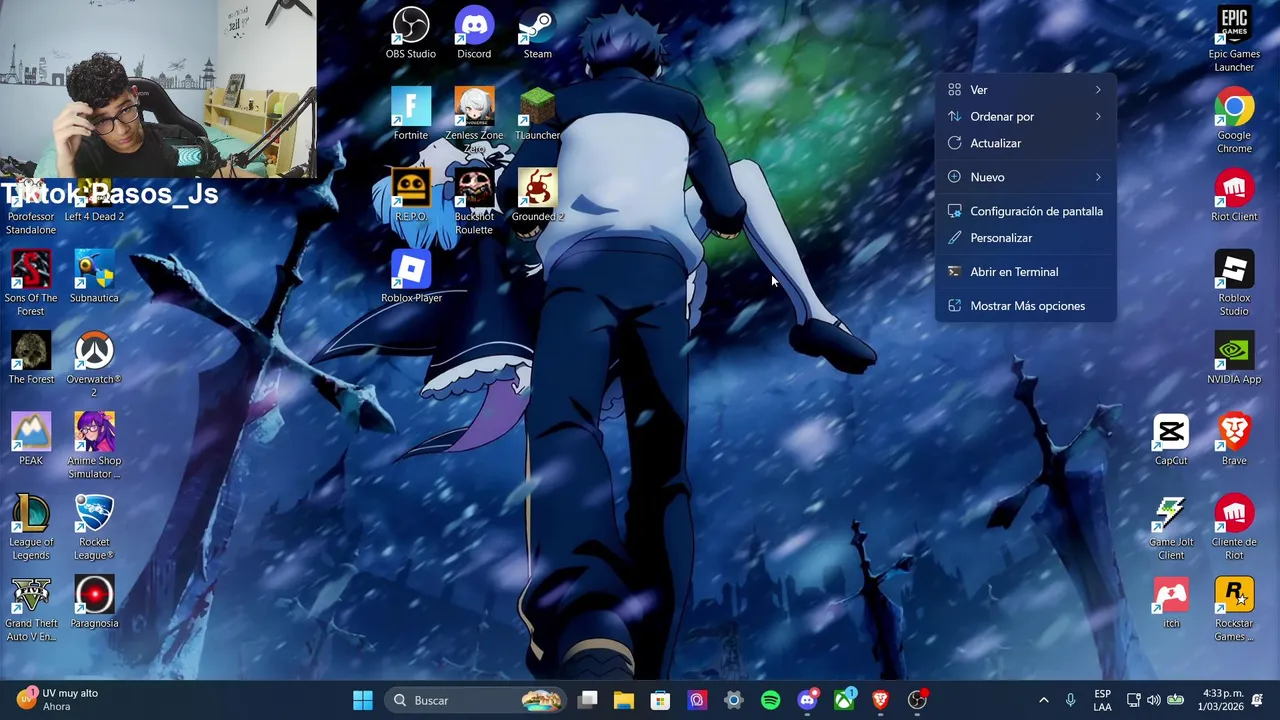This screenshot has width=1280, height=720.
Task: Open Brave browser from the taskbar
Action: click(880, 700)
